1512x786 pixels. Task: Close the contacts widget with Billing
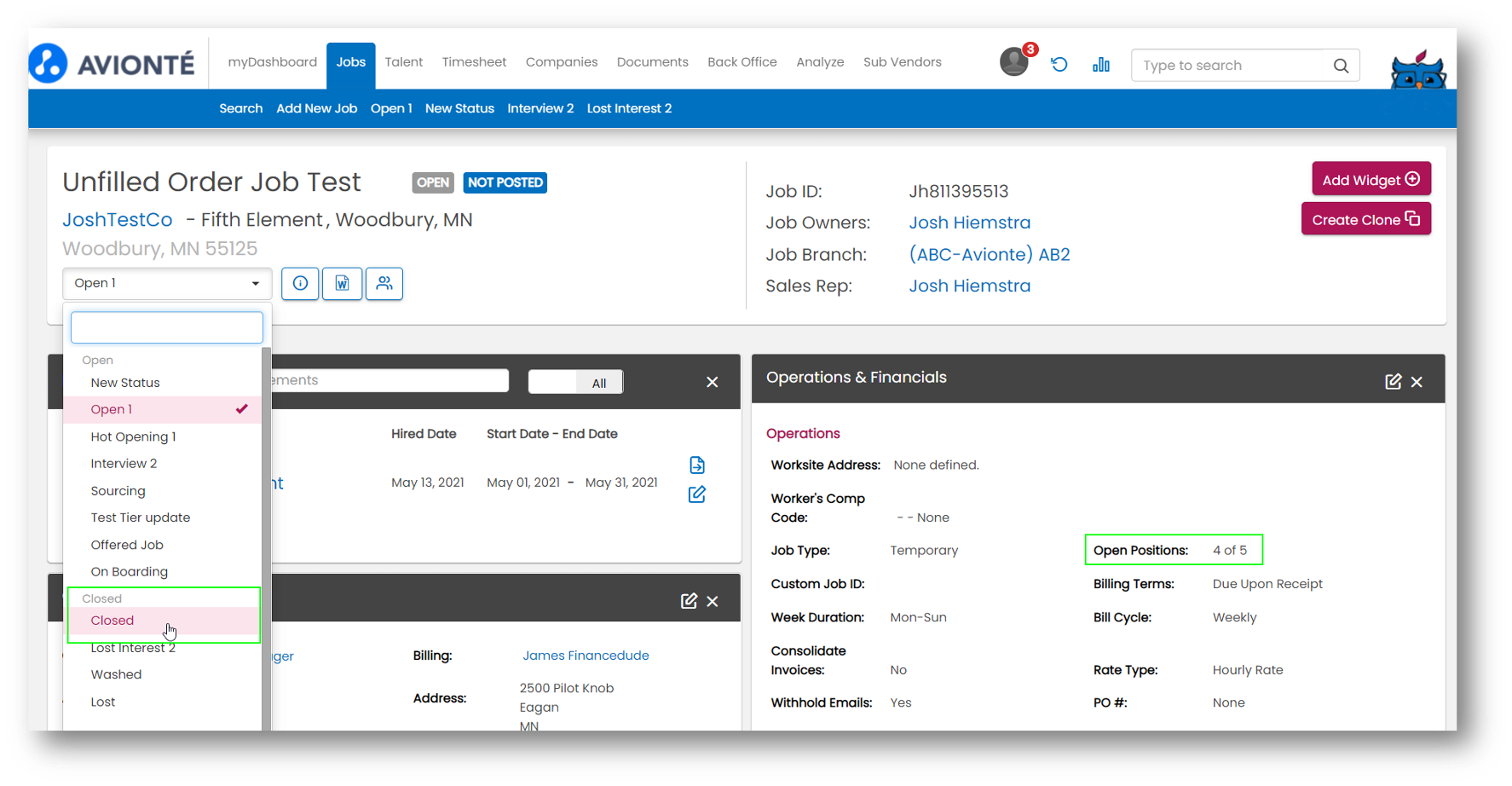point(713,601)
